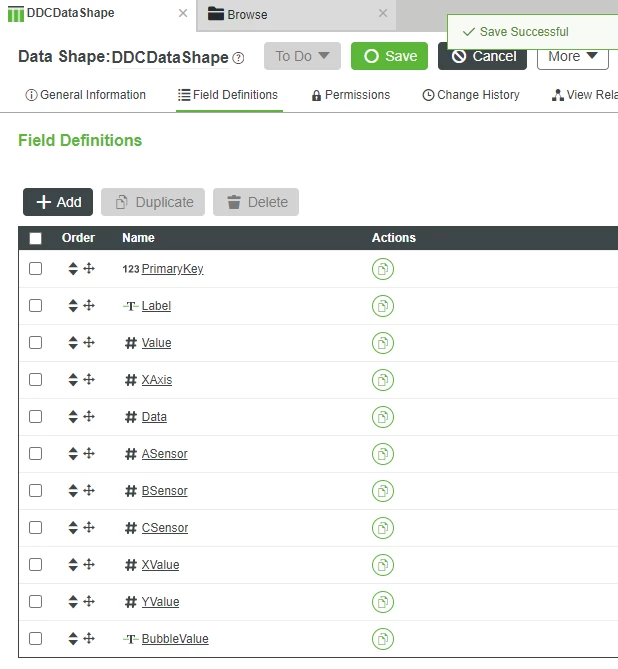Click the up-down reorder arrows on XValue row
The height and width of the screenshot is (669, 618).
[x=73, y=564]
